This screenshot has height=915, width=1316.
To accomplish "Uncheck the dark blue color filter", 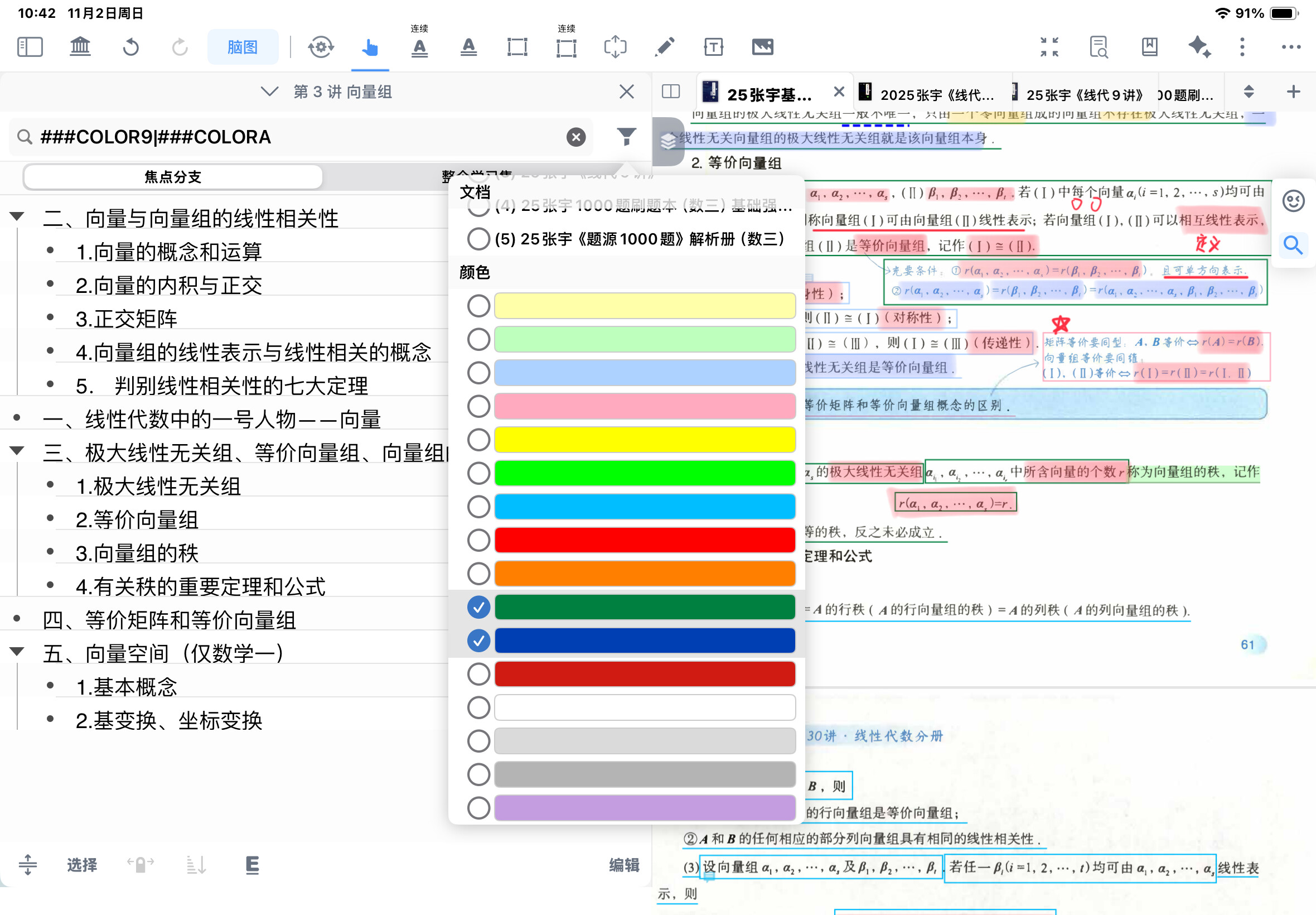I will (x=478, y=641).
